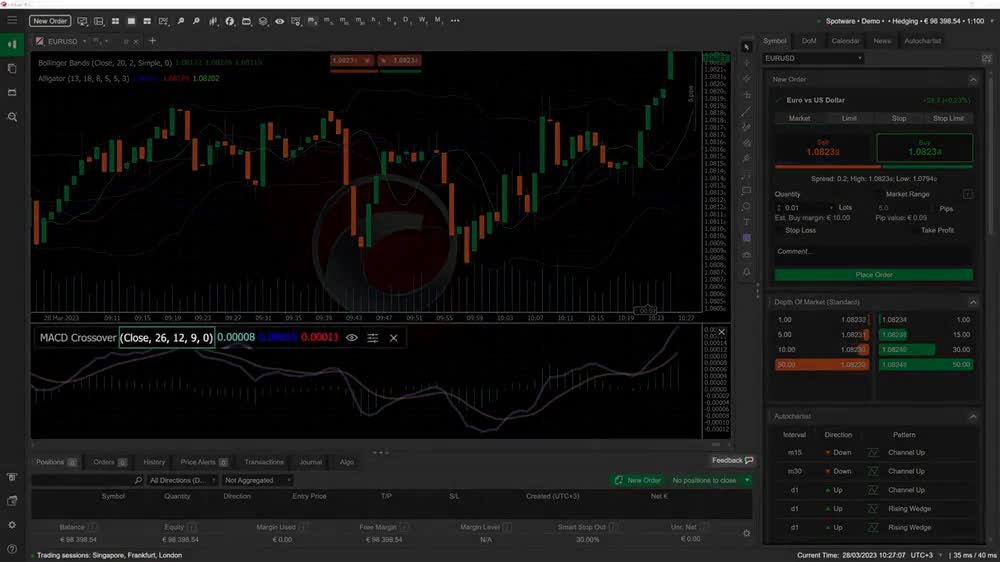
Task: Select the rectangle drawing tool
Action: click(x=747, y=191)
